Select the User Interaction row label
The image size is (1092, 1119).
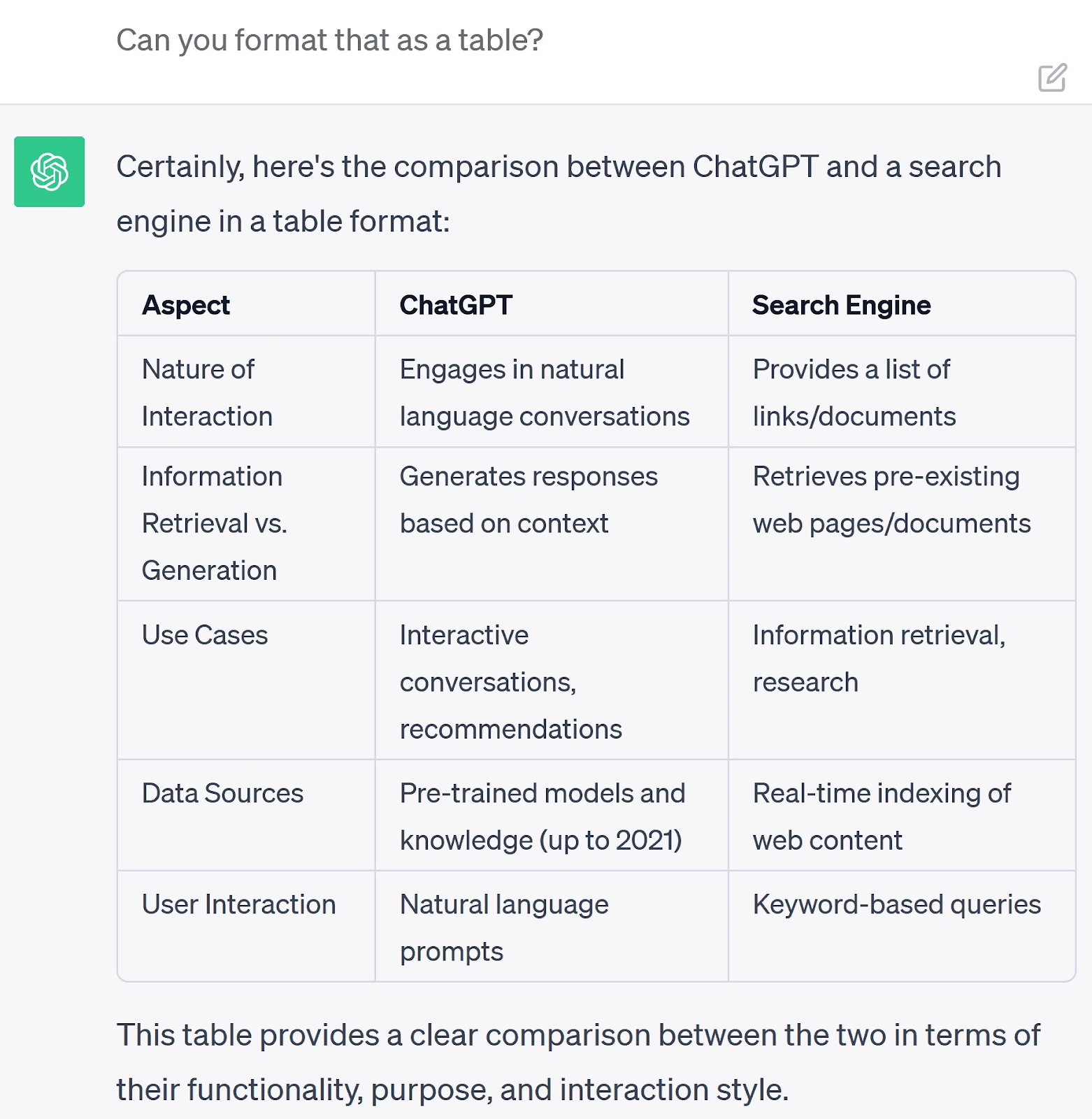[x=238, y=904]
